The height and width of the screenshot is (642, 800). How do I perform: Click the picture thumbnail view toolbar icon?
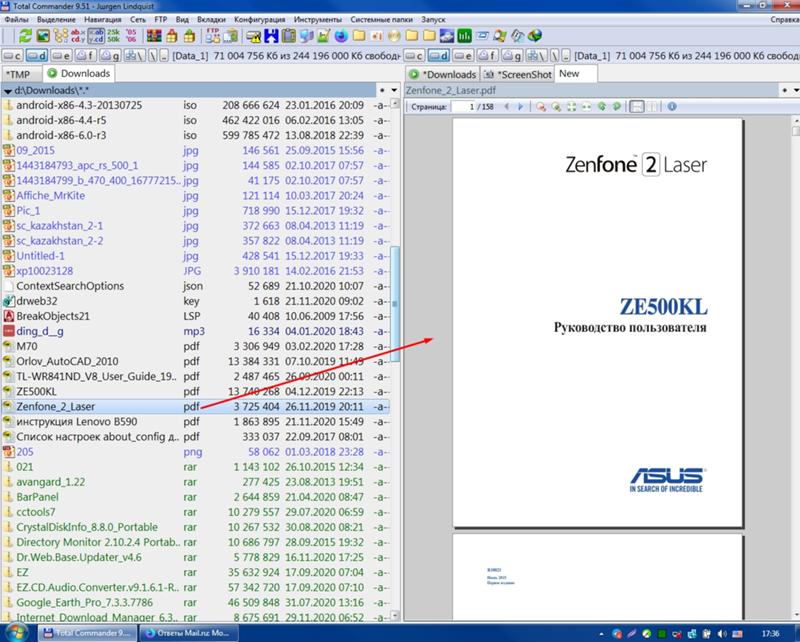(x=43, y=36)
